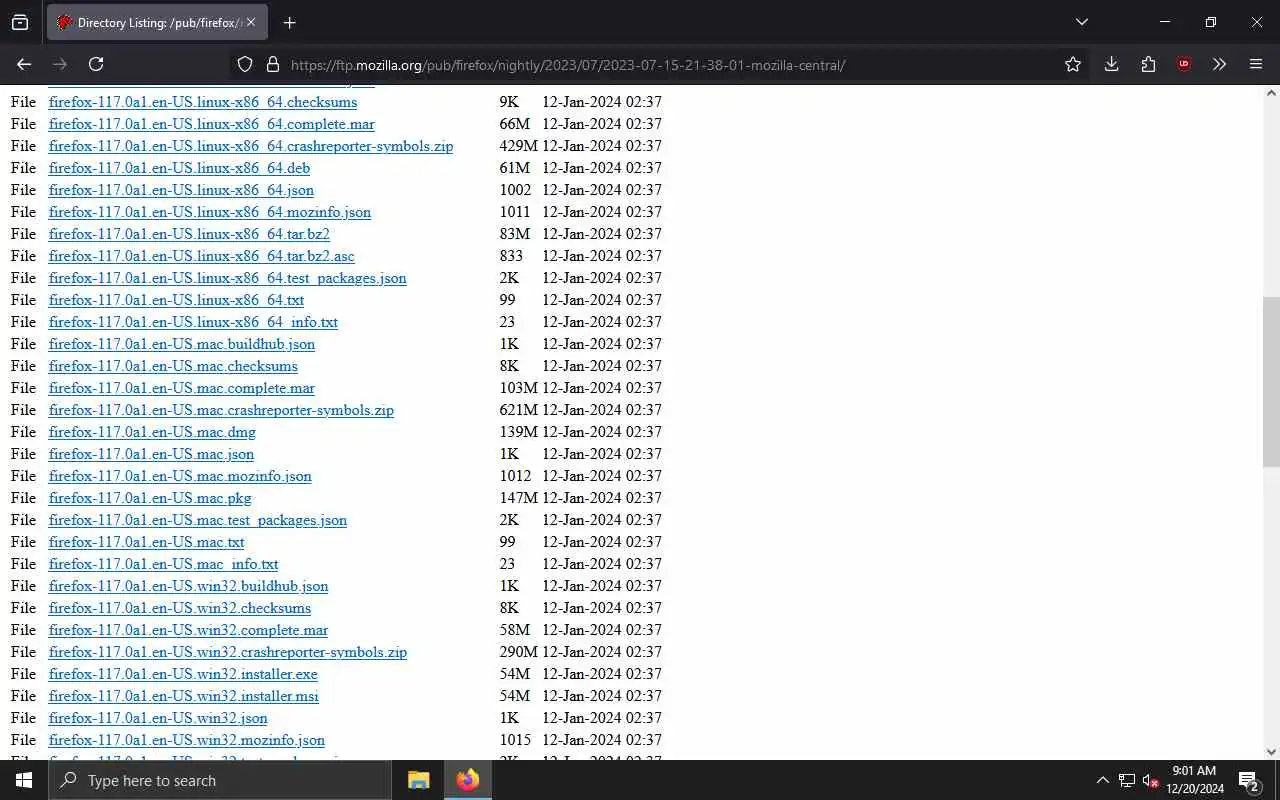The width and height of the screenshot is (1280, 800).
Task: Open the mac.checksums link
Action: pos(173,366)
